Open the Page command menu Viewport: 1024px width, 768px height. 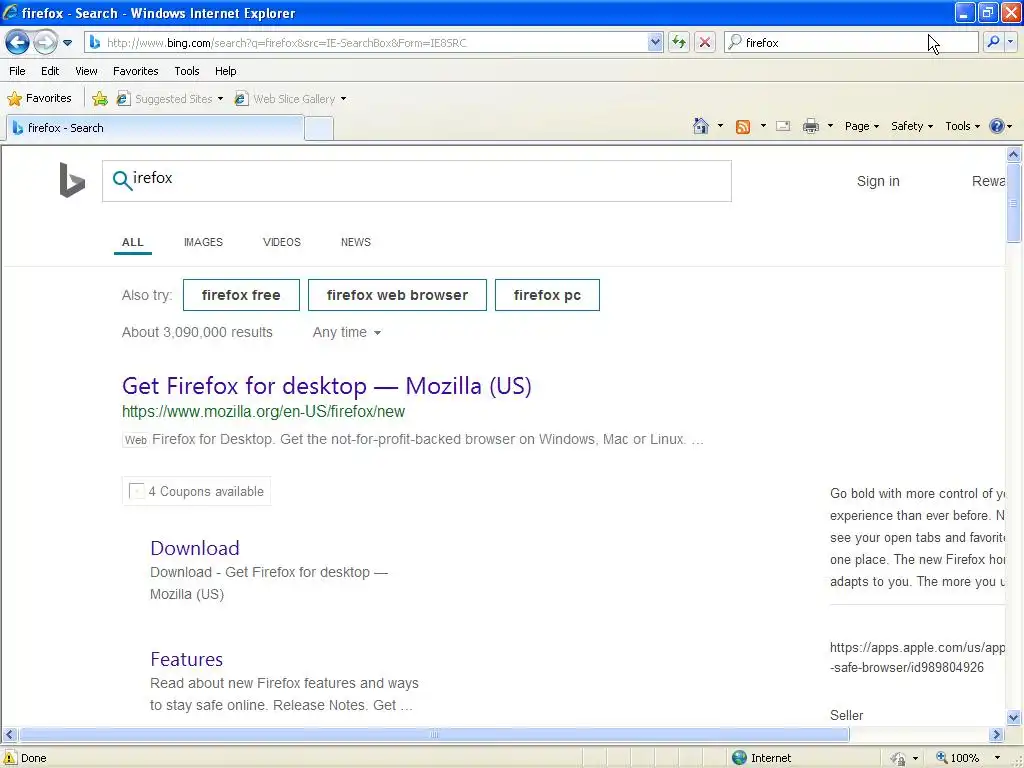pyautogui.click(x=861, y=126)
